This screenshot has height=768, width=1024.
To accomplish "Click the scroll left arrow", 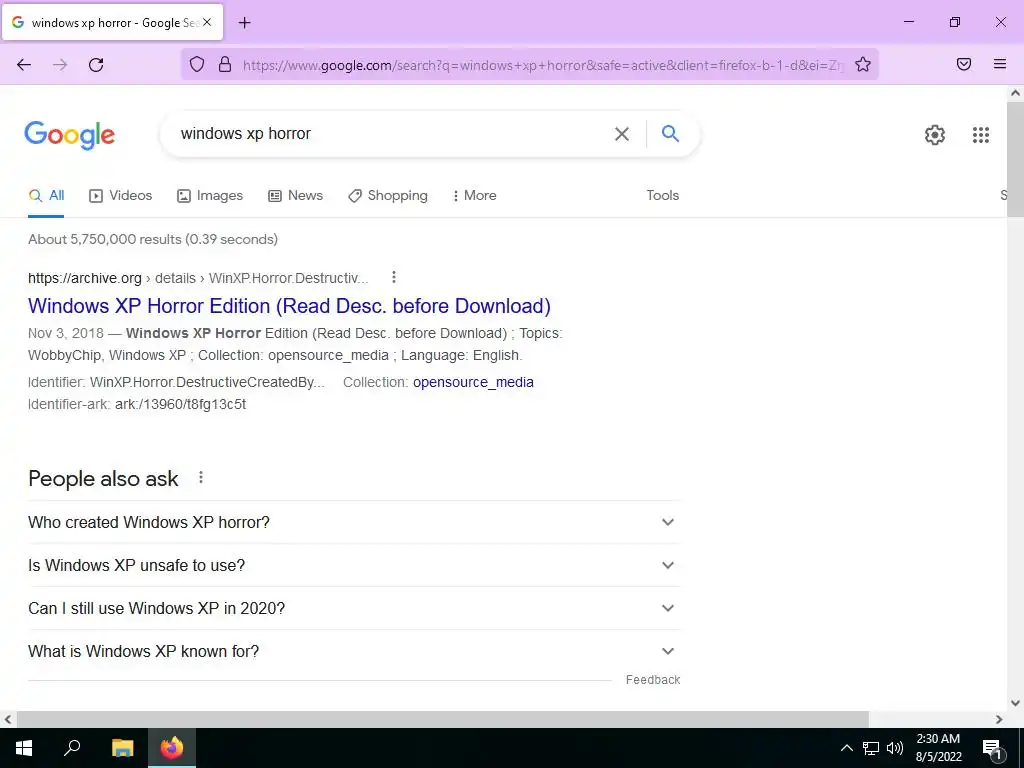I will [x=8, y=720].
